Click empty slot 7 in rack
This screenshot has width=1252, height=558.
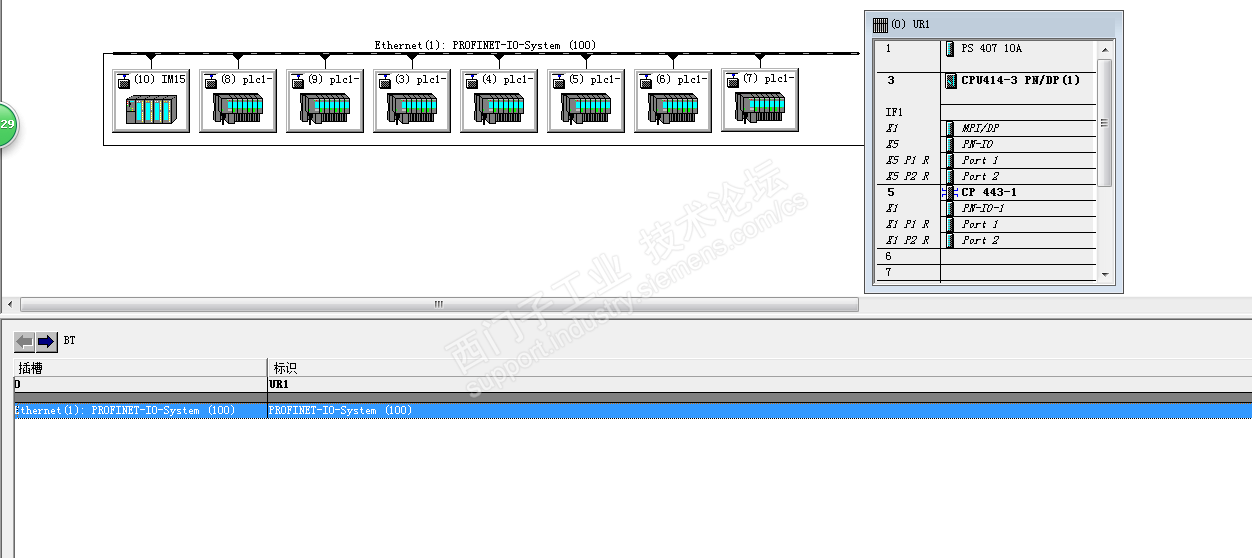coord(986,272)
